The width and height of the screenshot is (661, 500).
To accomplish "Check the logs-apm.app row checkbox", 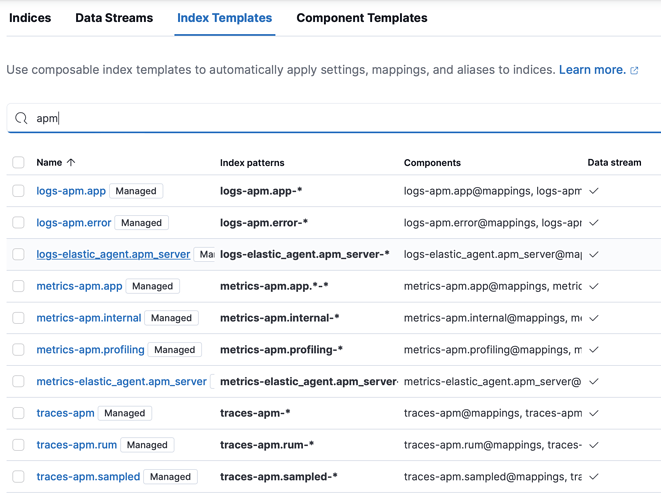I will point(18,191).
